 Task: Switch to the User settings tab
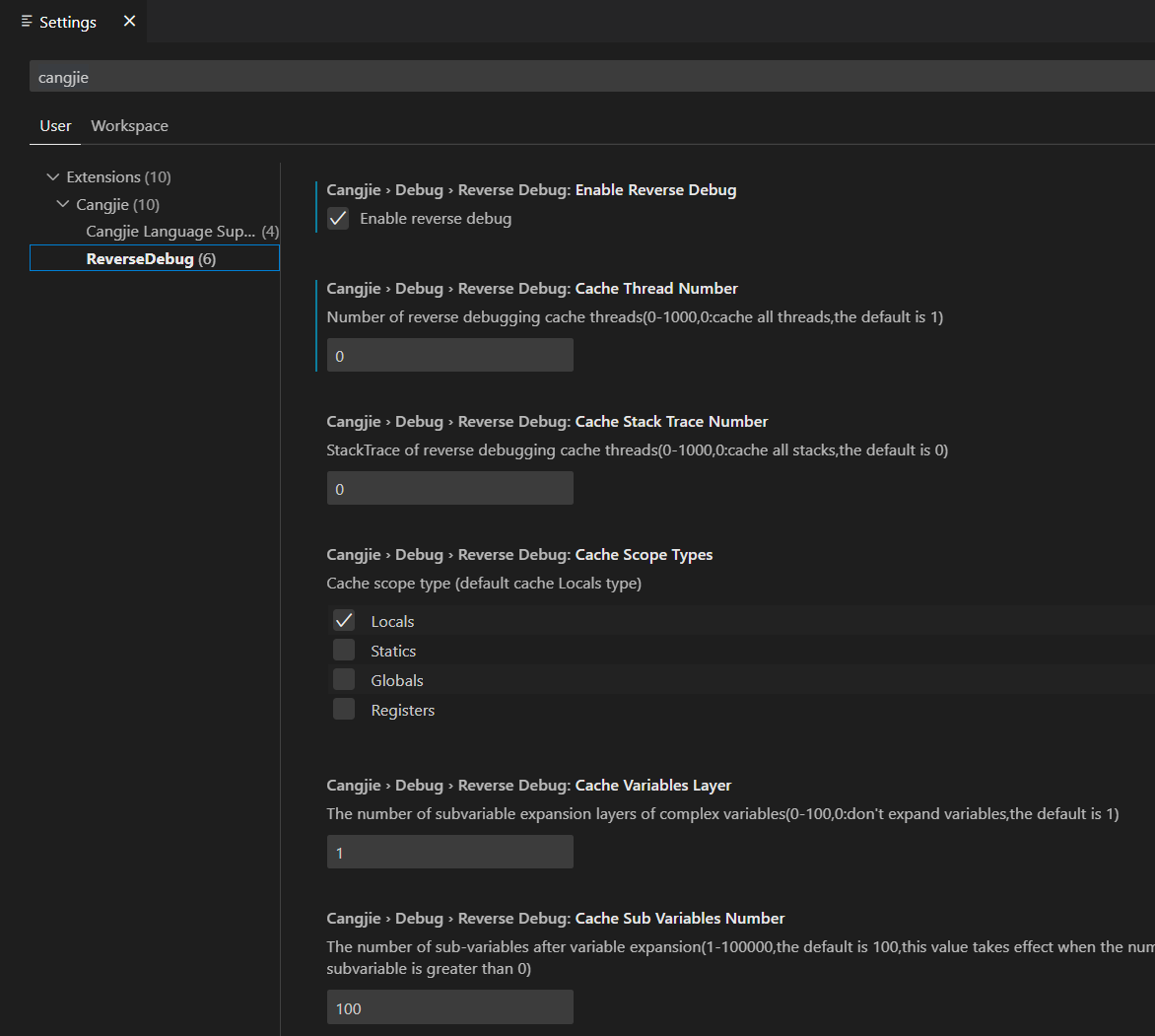[x=55, y=126]
